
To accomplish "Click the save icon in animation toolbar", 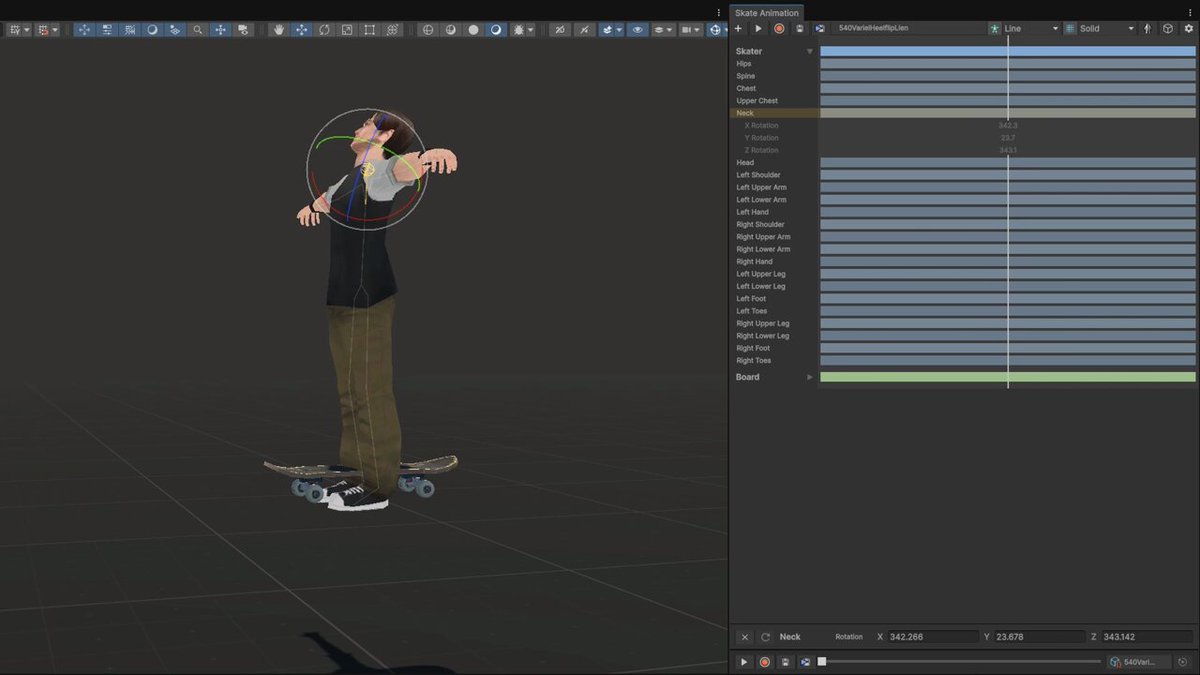I will pos(799,29).
